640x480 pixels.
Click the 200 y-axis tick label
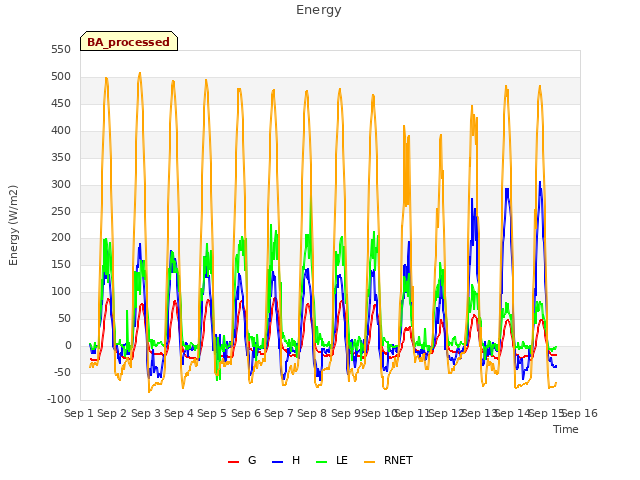pos(61,238)
